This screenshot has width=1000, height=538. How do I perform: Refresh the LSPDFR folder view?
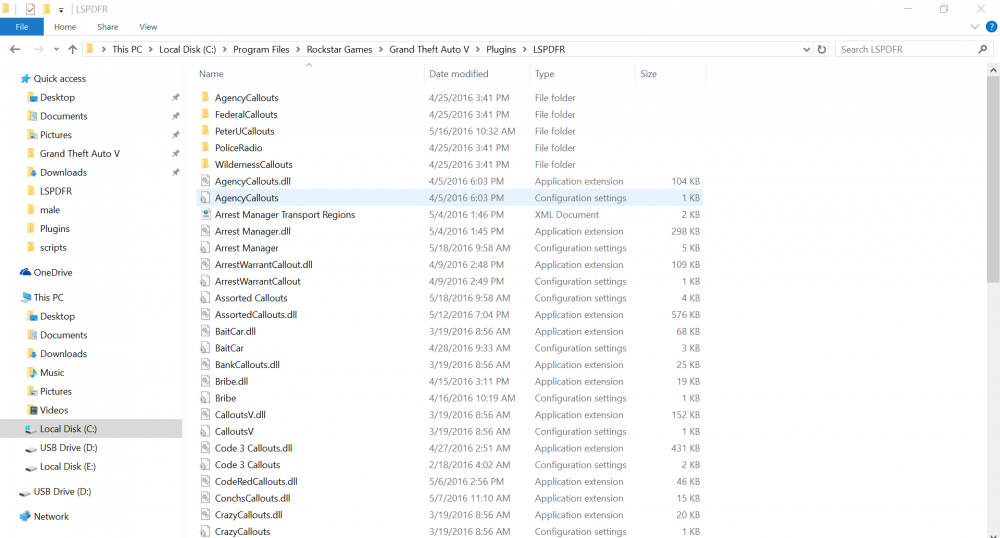point(821,49)
